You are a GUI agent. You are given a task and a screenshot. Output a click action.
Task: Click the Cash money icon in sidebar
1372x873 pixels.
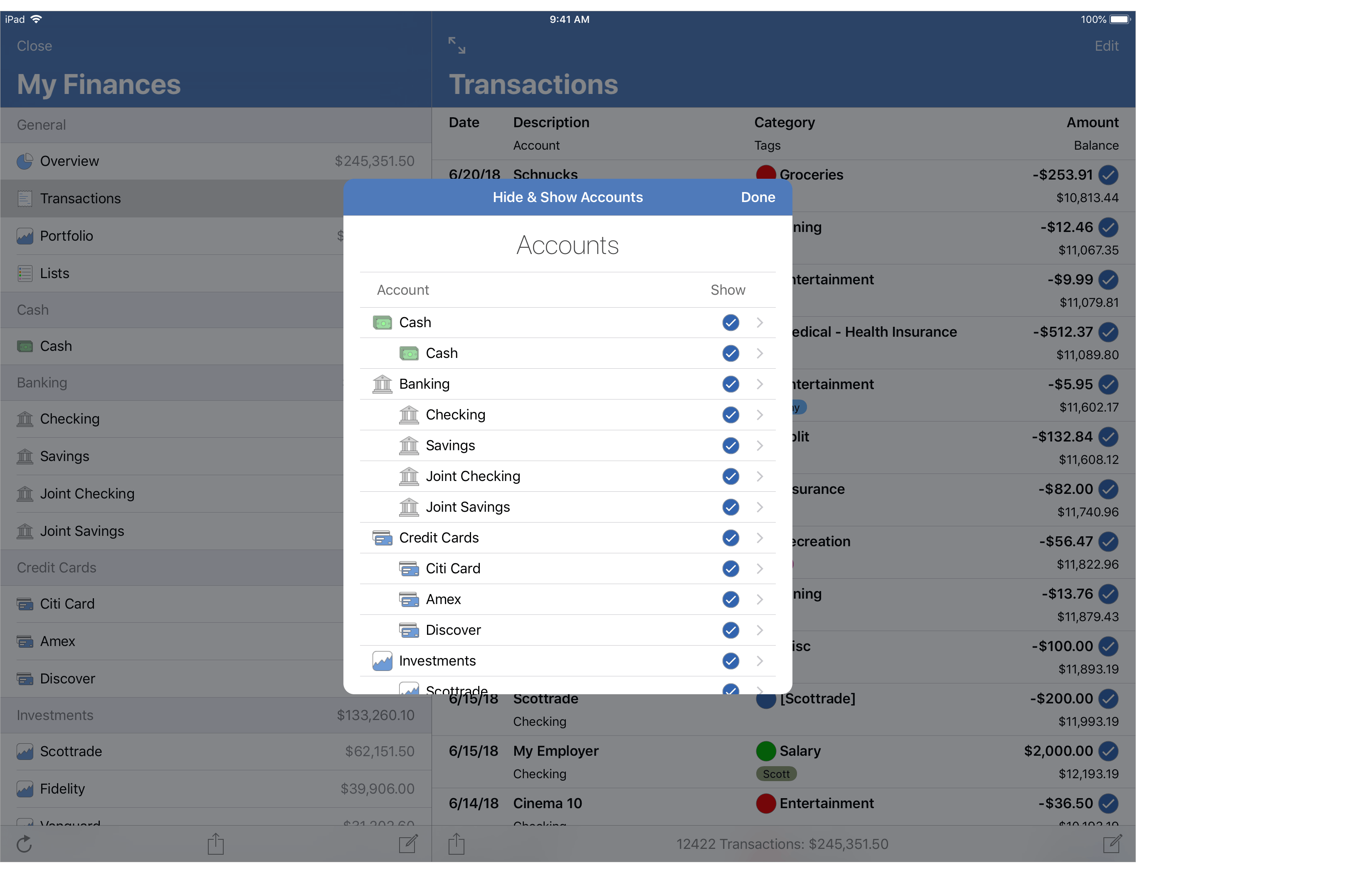pyautogui.click(x=25, y=346)
